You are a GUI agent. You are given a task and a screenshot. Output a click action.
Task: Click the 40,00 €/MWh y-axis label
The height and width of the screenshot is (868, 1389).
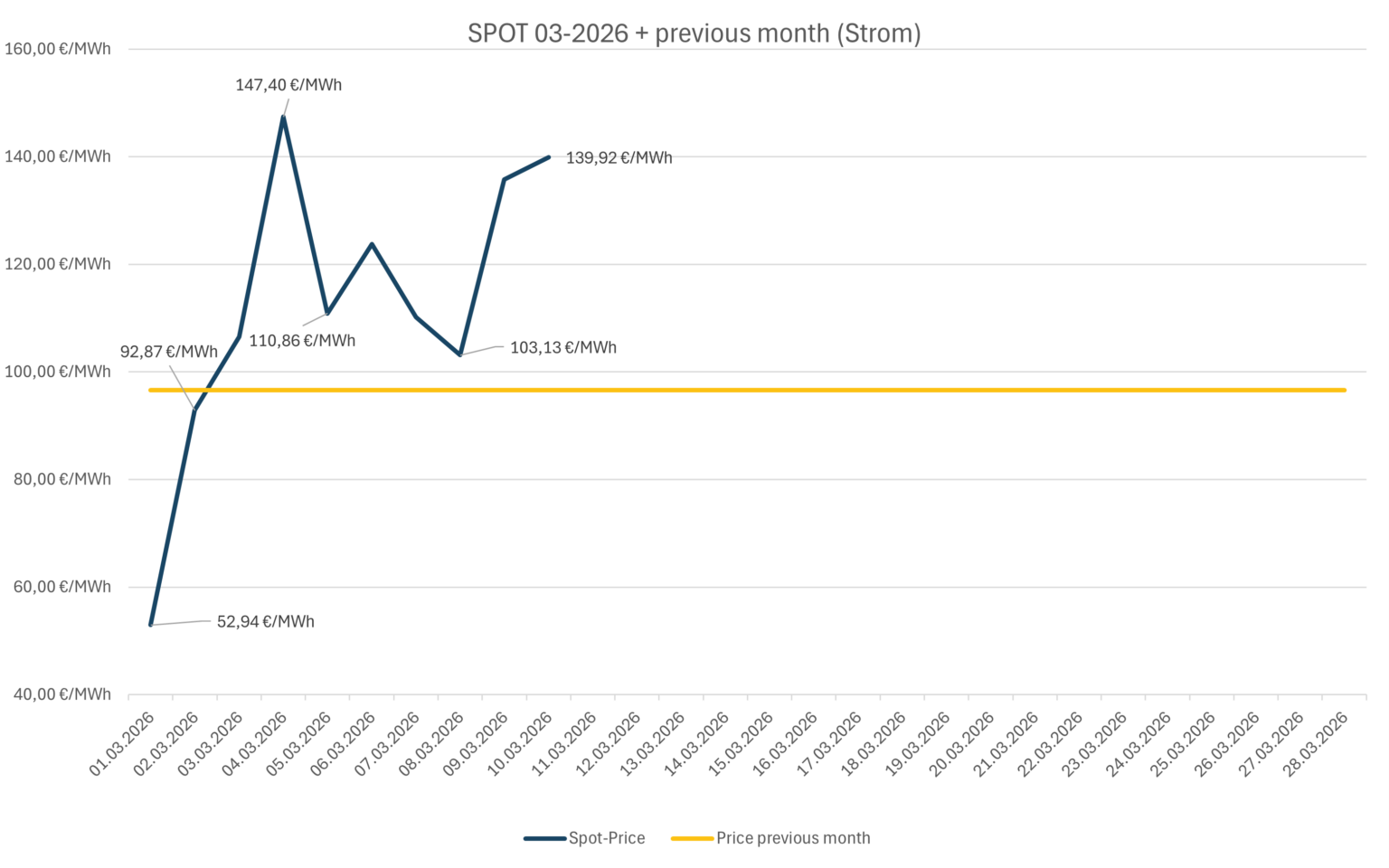61,694
